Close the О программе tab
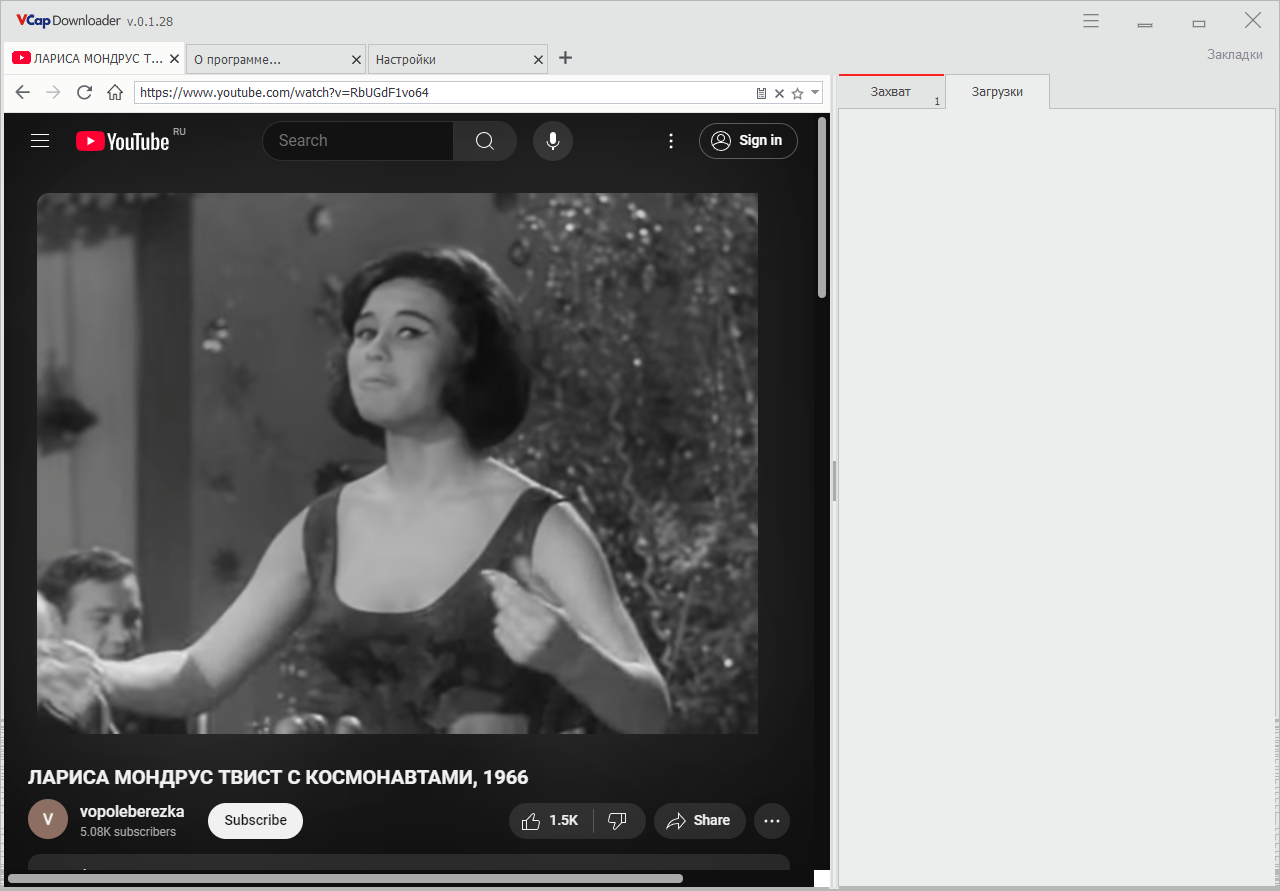Viewport: 1280px width, 891px height. (357, 60)
